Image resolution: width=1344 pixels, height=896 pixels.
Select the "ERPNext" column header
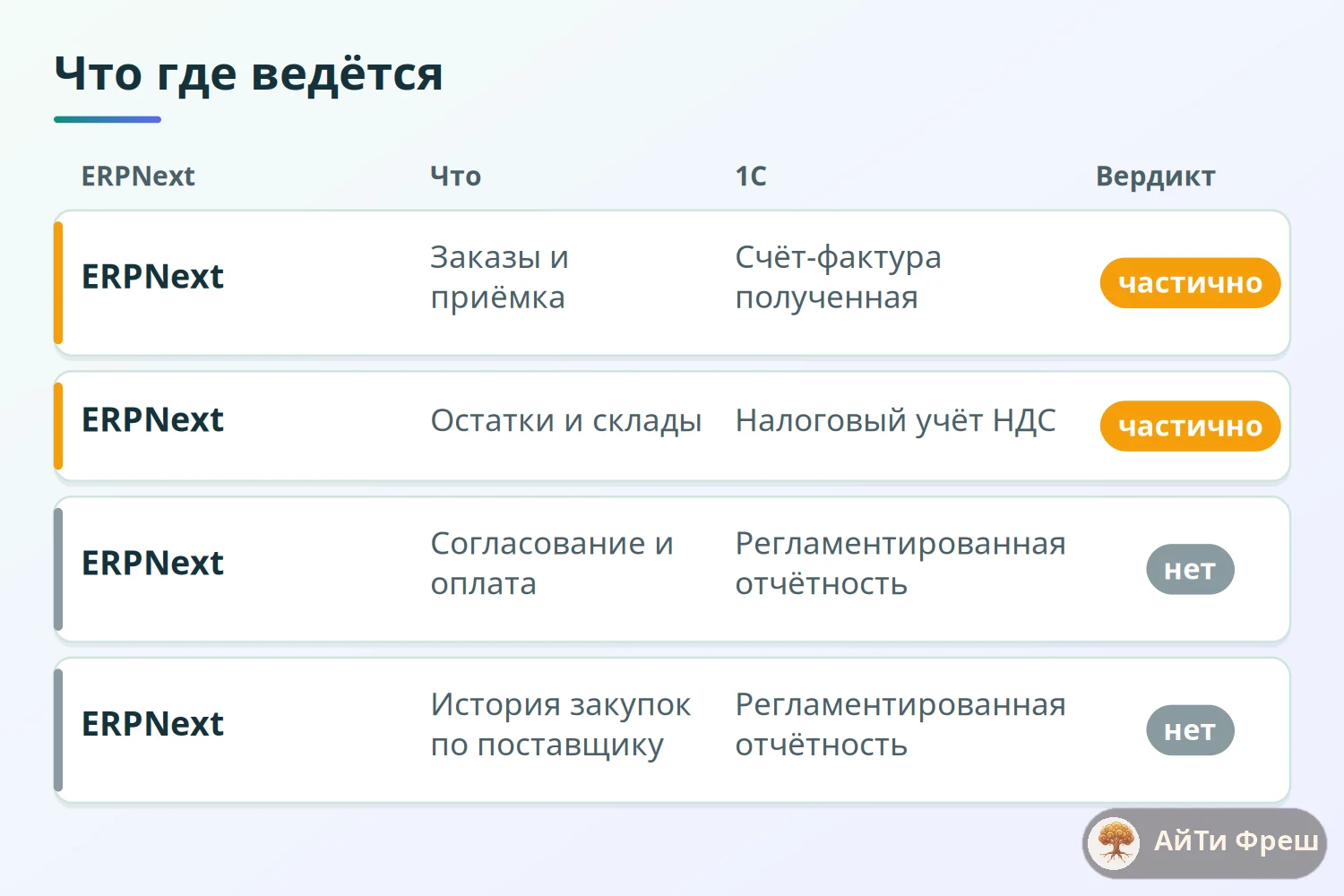[138, 177]
